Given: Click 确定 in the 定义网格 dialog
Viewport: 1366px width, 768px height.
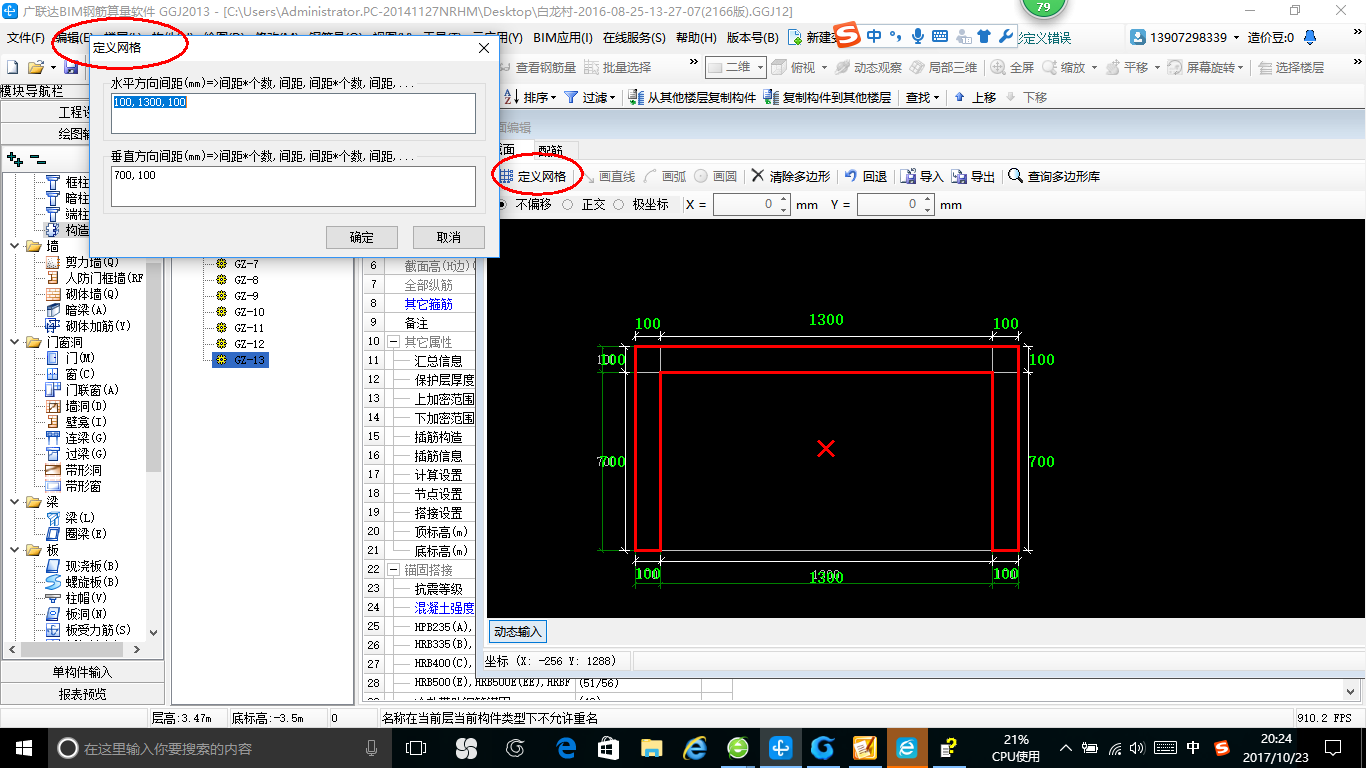Looking at the screenshot, I should (x=362, y=237).
